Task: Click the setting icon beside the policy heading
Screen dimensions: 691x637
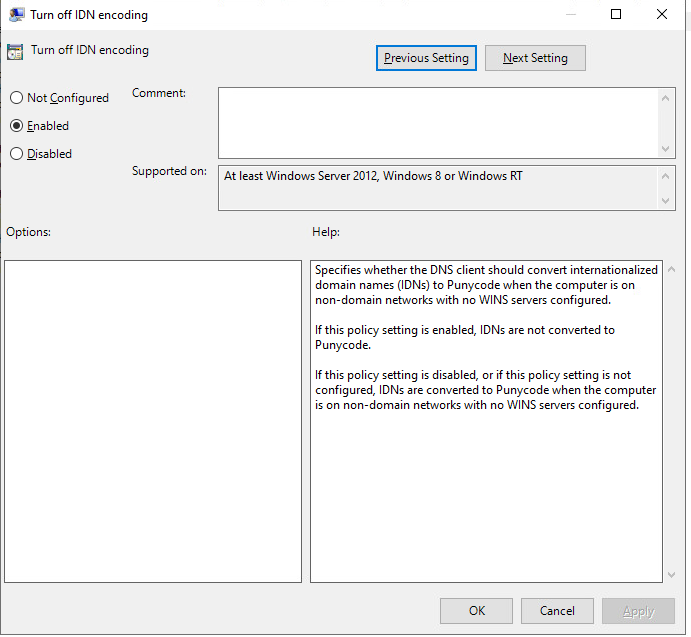Action: [15, 52]
